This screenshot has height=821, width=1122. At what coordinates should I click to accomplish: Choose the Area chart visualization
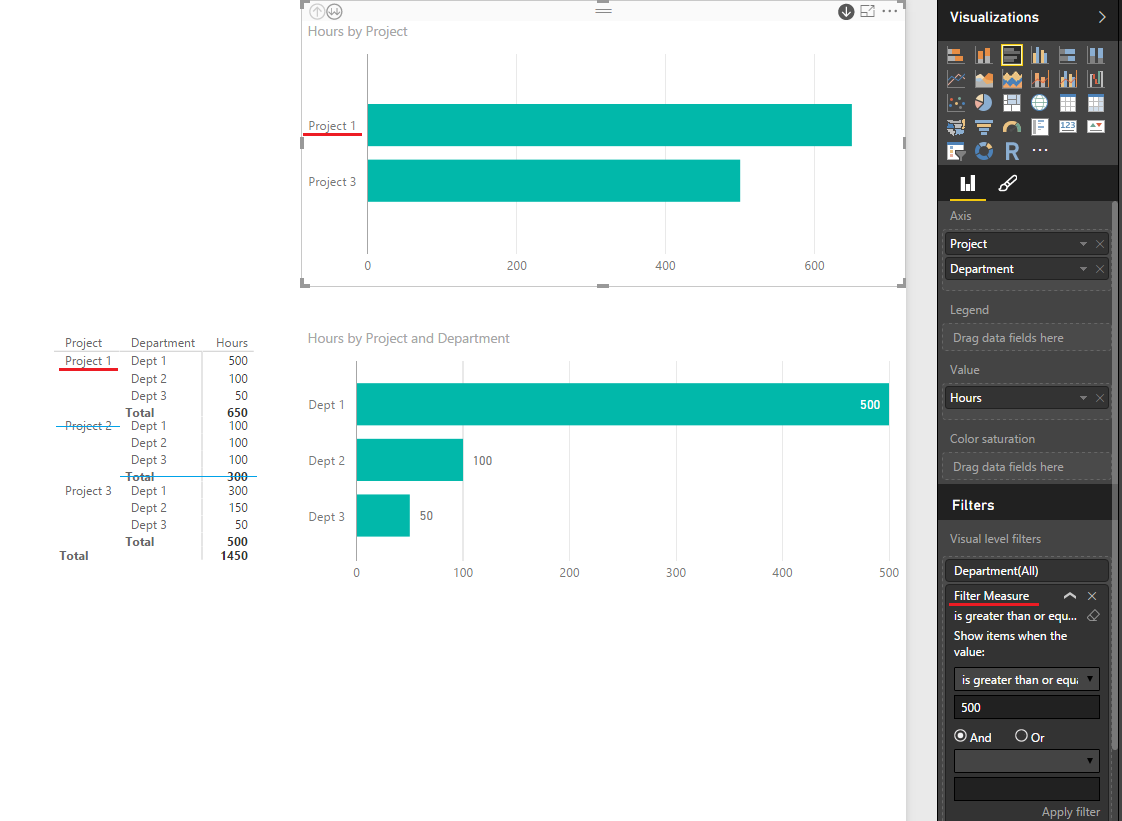click(984, 79)
